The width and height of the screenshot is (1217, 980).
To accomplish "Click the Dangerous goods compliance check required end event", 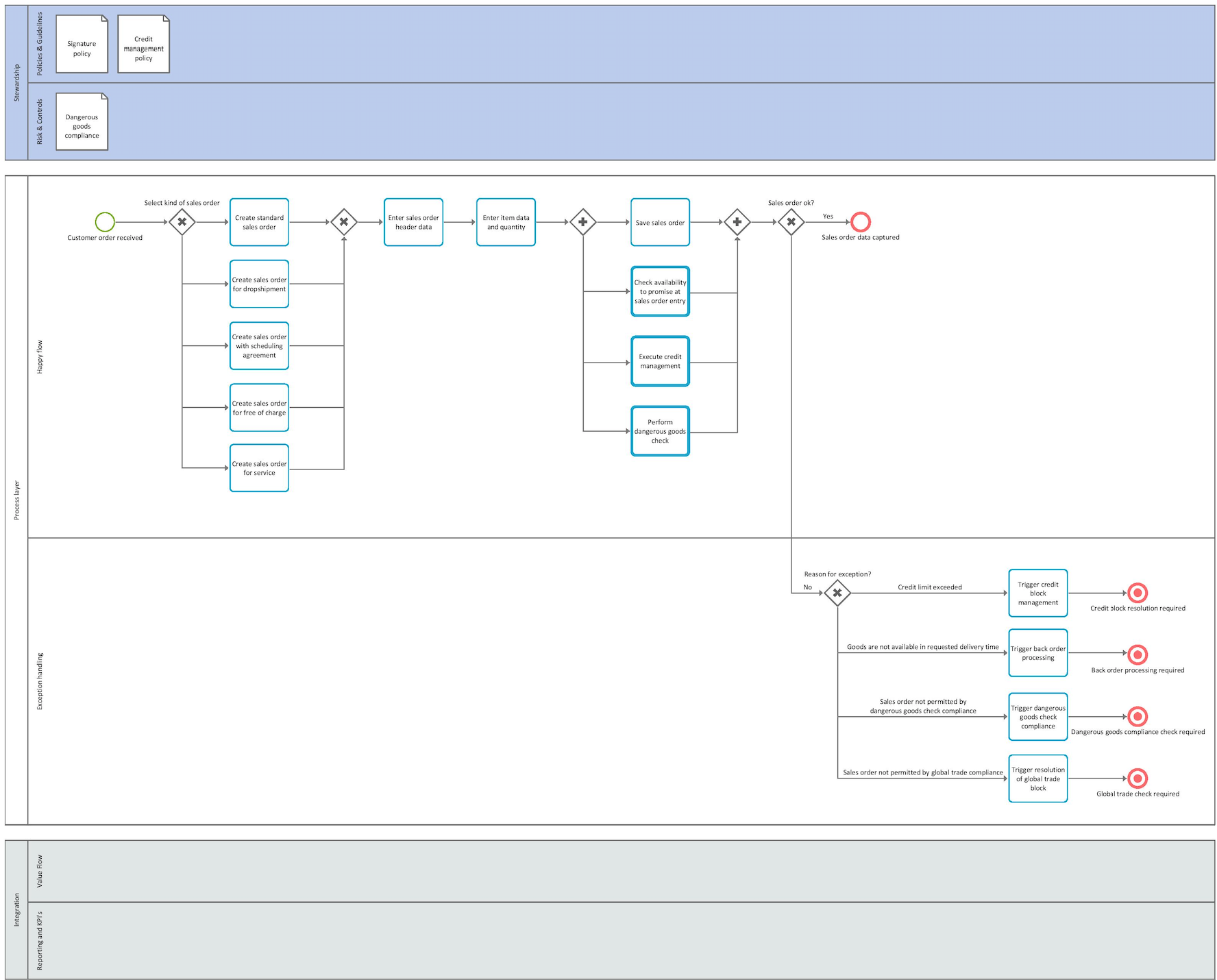I will pyautogui.click(x=1138, y=717).
